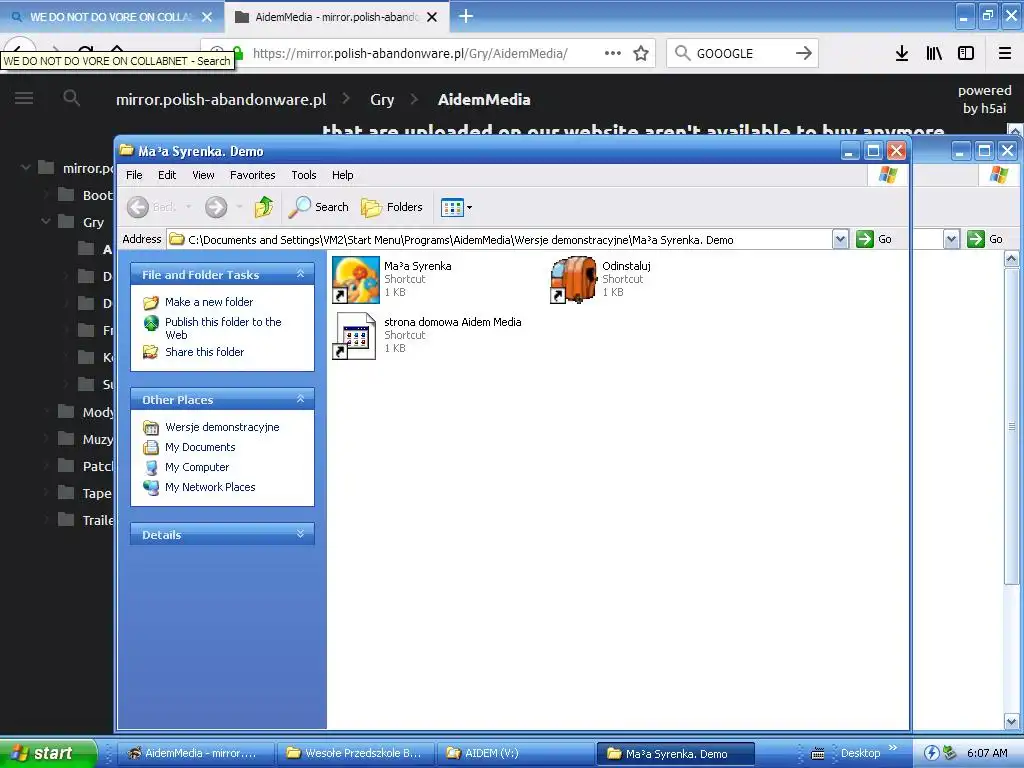The height and width of the screenshot is (768, 1024).
Task: Click the browser URL address field
Action: point(410,54)
